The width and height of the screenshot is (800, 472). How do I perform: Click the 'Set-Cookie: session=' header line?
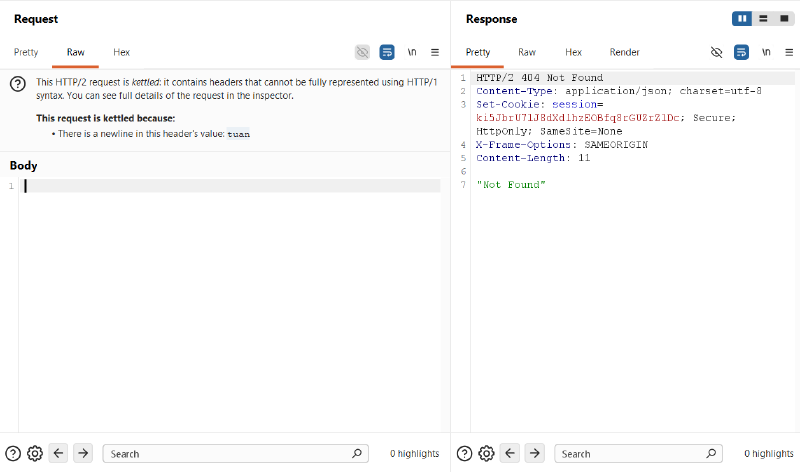pos(540,104)
